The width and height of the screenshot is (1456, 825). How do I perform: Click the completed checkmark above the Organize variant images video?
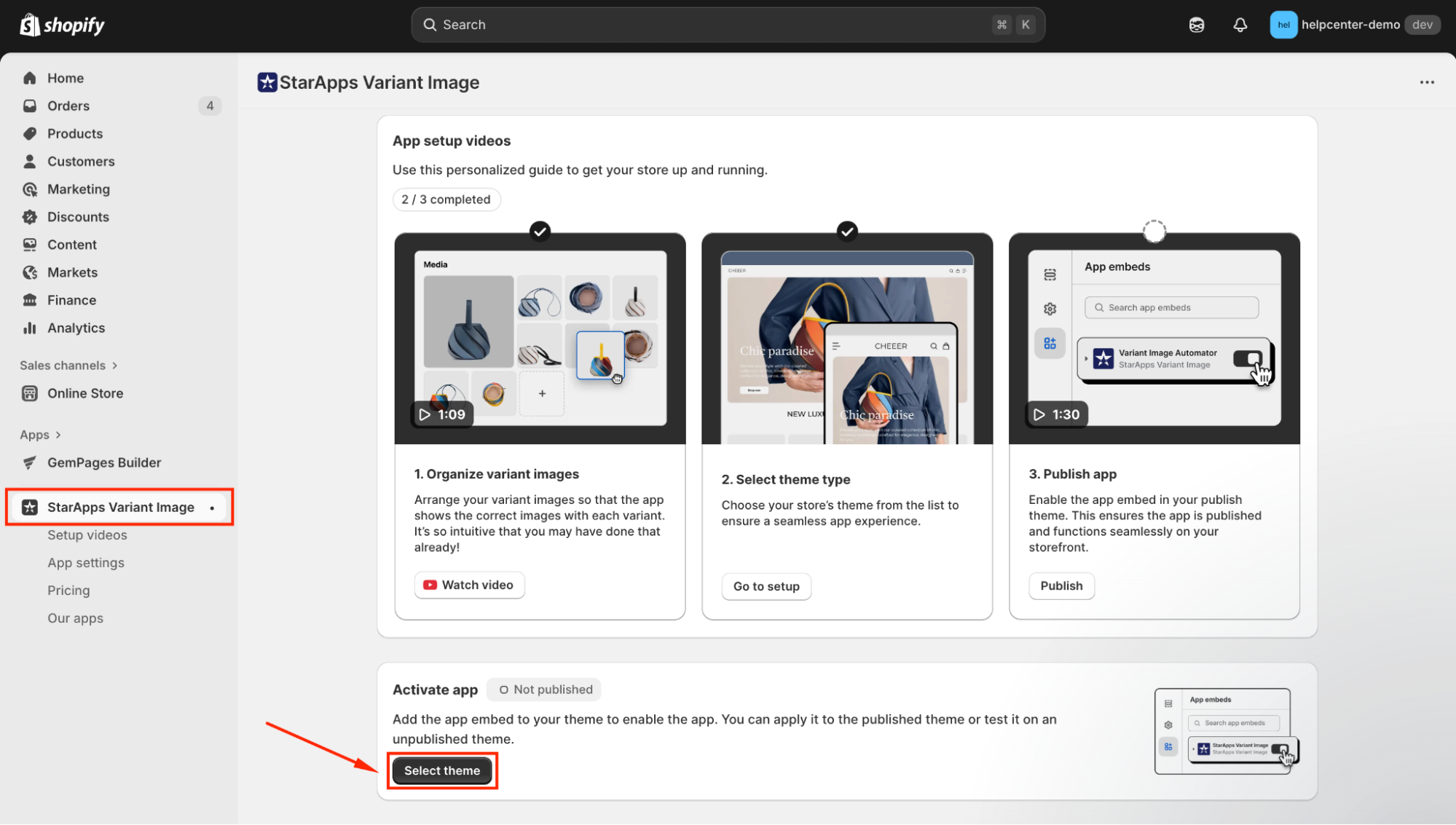(x=540, y=232)
